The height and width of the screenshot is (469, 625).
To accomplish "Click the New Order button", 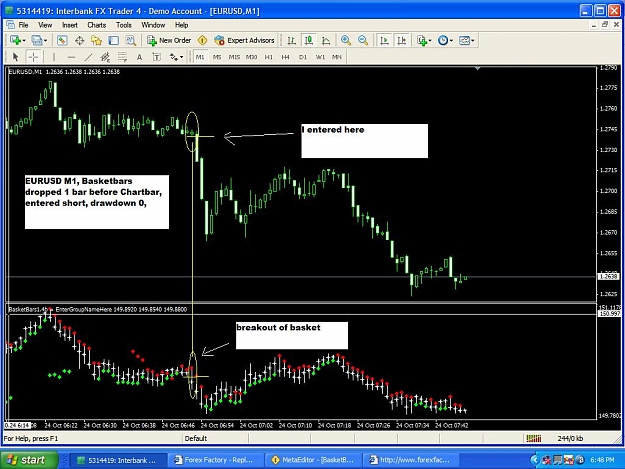I will point(169,40).
